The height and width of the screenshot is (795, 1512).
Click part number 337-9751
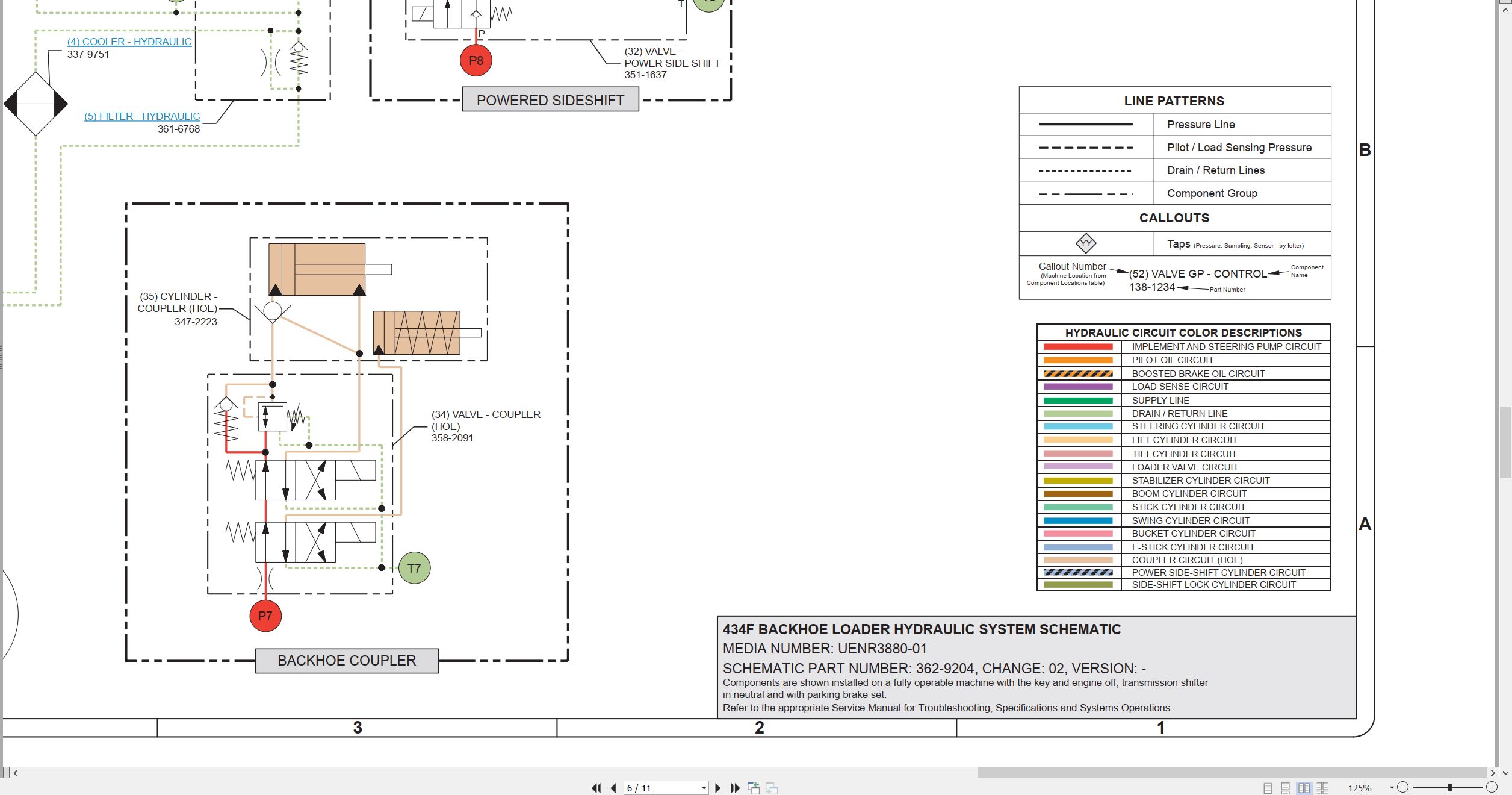(88, 54)
